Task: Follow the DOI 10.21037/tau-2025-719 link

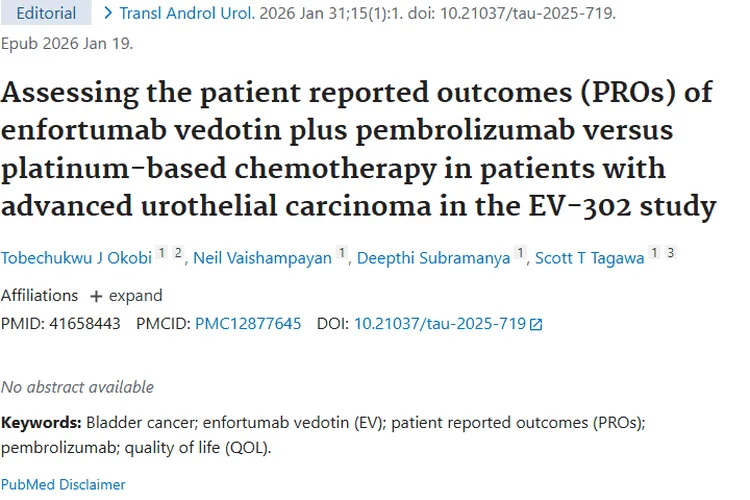Action: pos(440,324)
